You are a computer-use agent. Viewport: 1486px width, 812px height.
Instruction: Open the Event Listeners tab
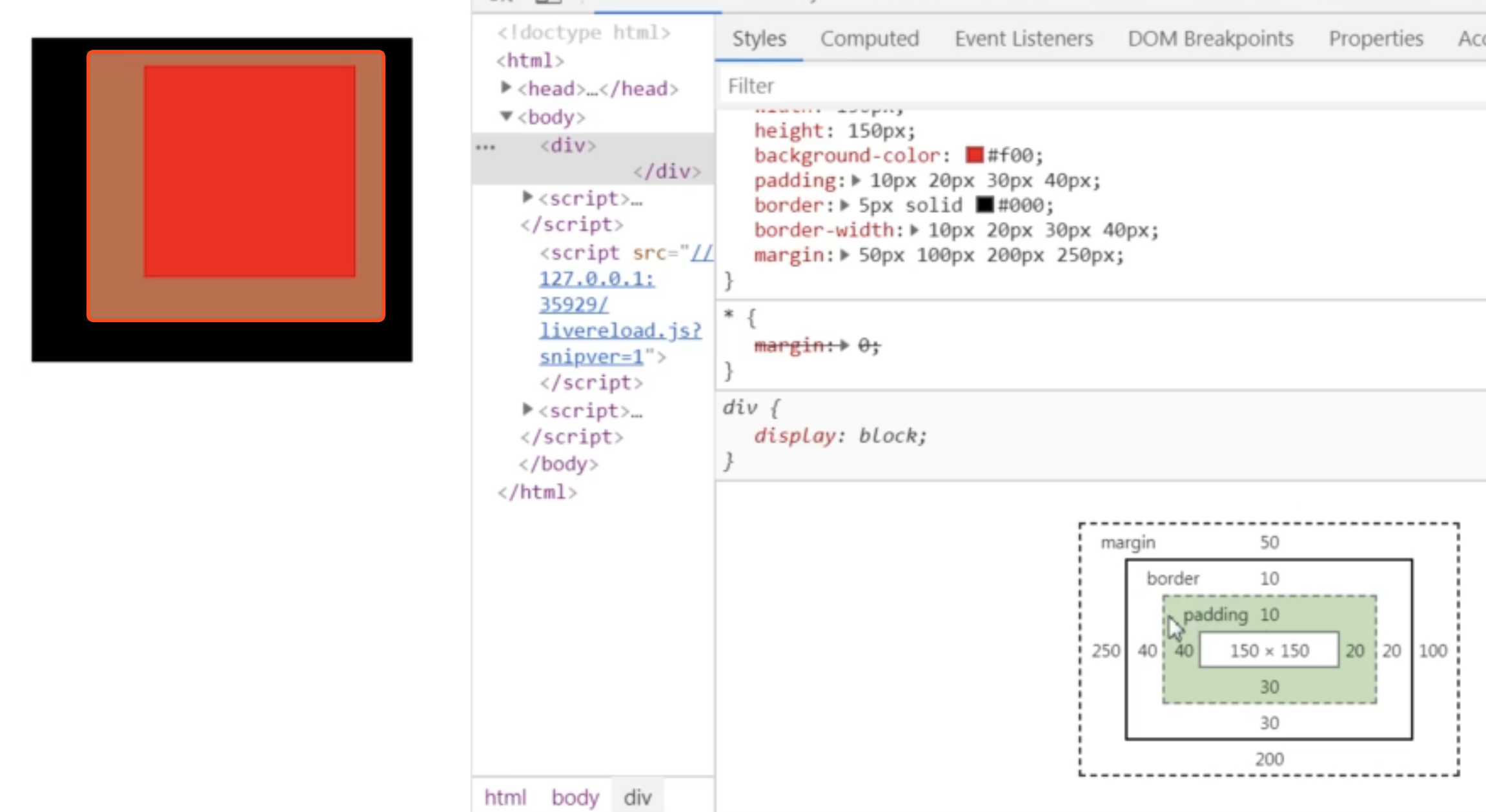point(1023,39)
